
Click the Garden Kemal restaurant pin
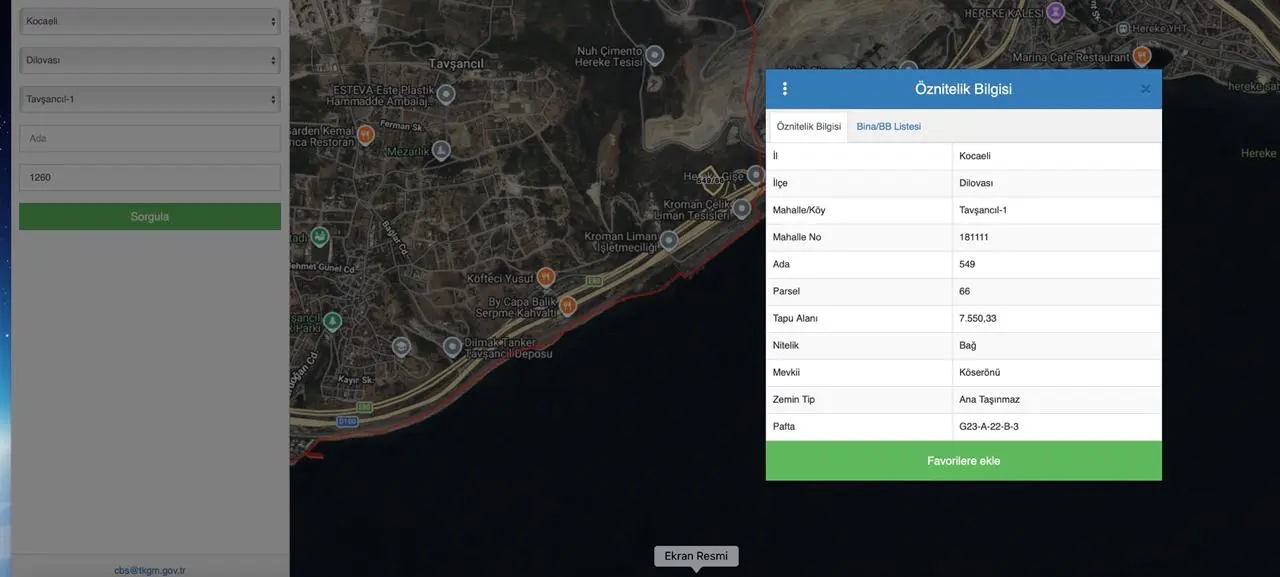(366, 135)
